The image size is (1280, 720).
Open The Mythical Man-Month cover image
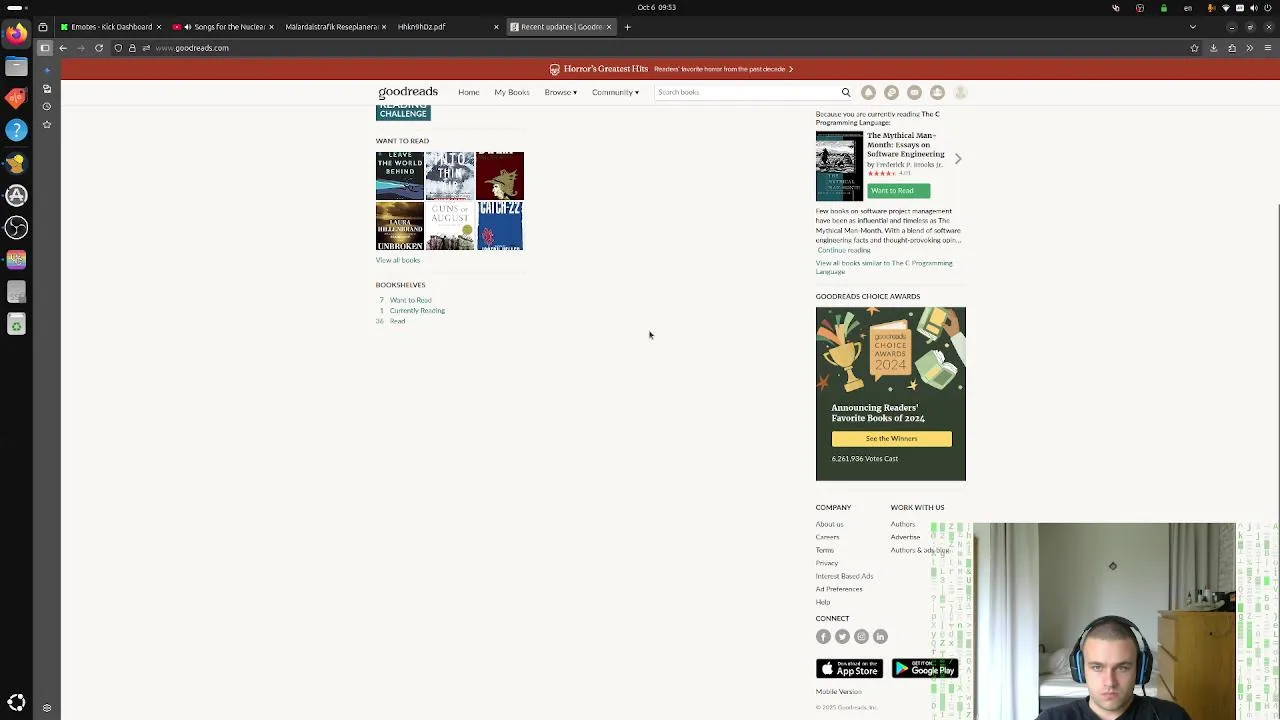tap(839, 167)
